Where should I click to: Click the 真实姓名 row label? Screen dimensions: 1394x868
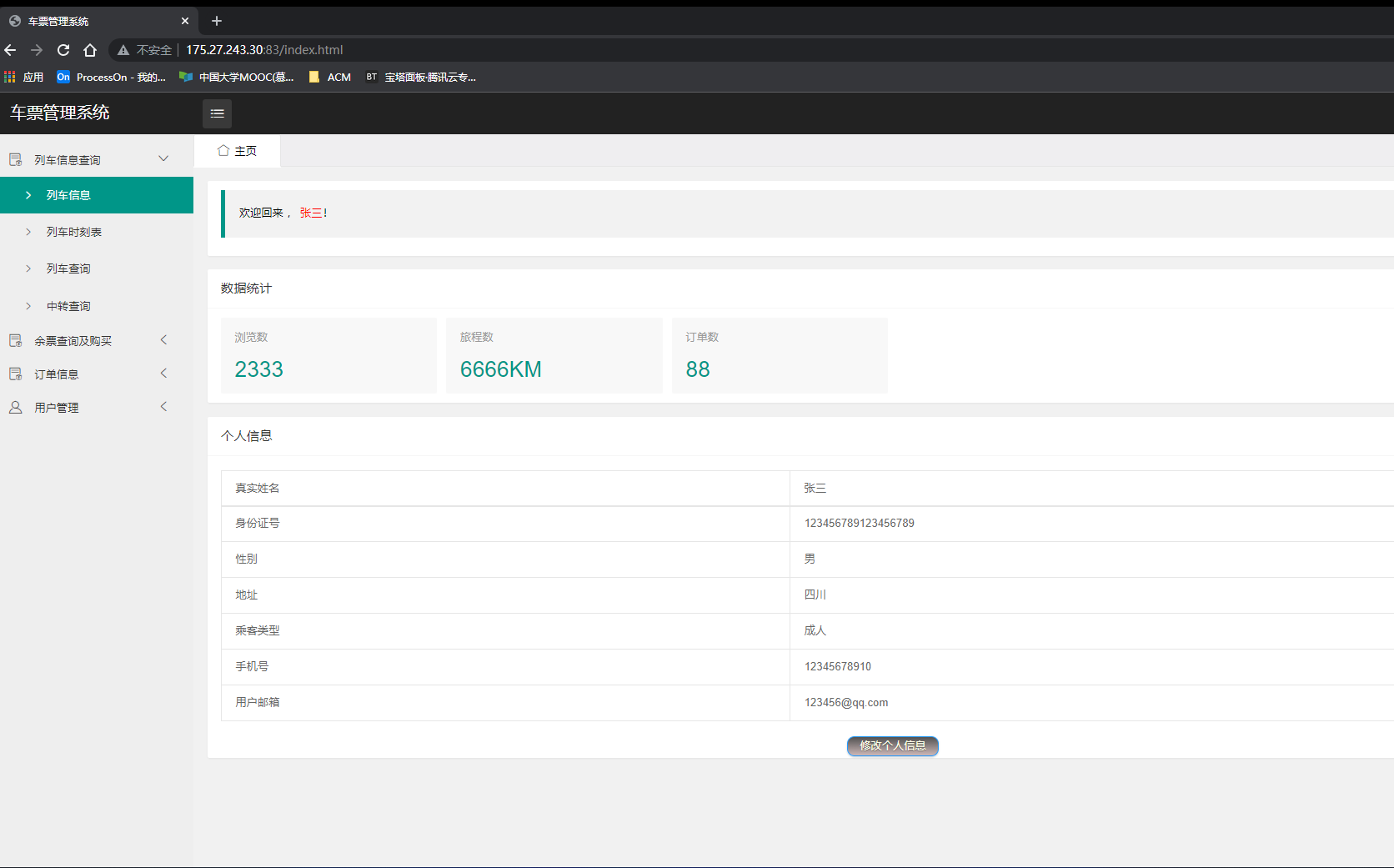pos(258,488)
